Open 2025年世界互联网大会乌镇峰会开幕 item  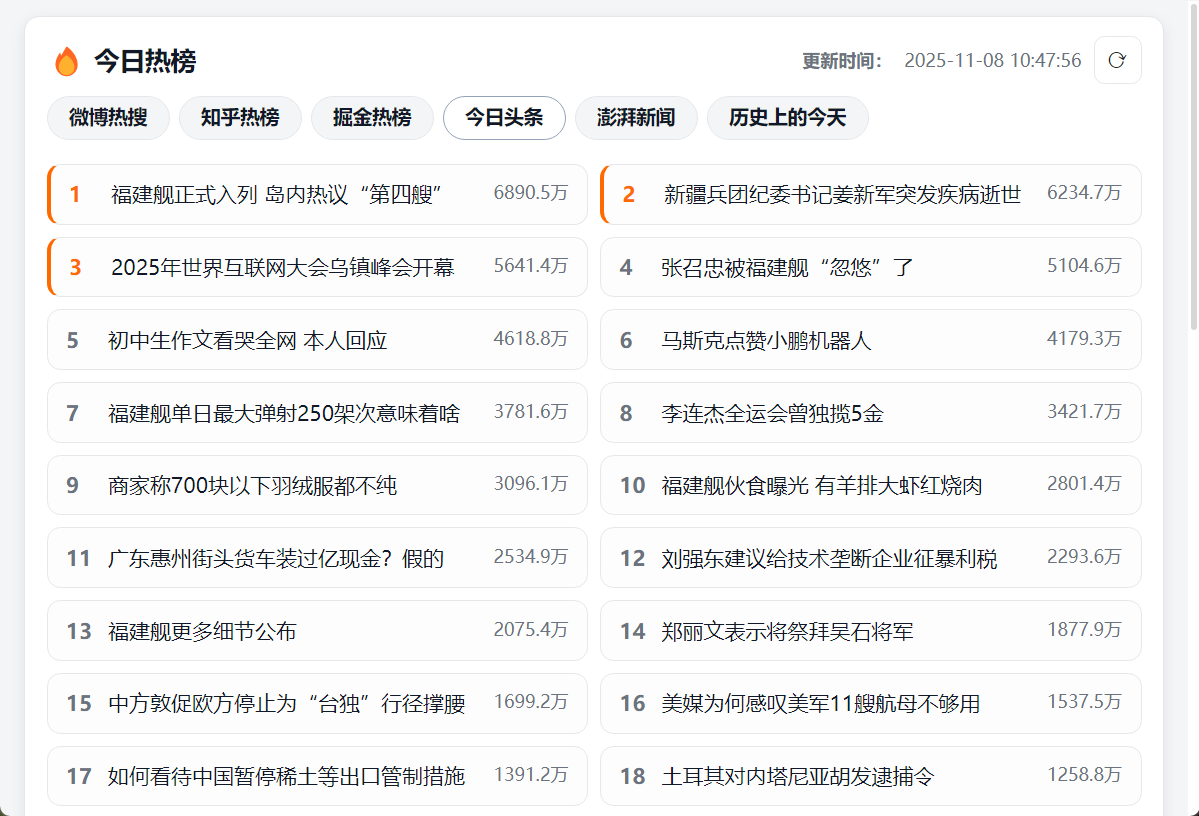(283, 267)
